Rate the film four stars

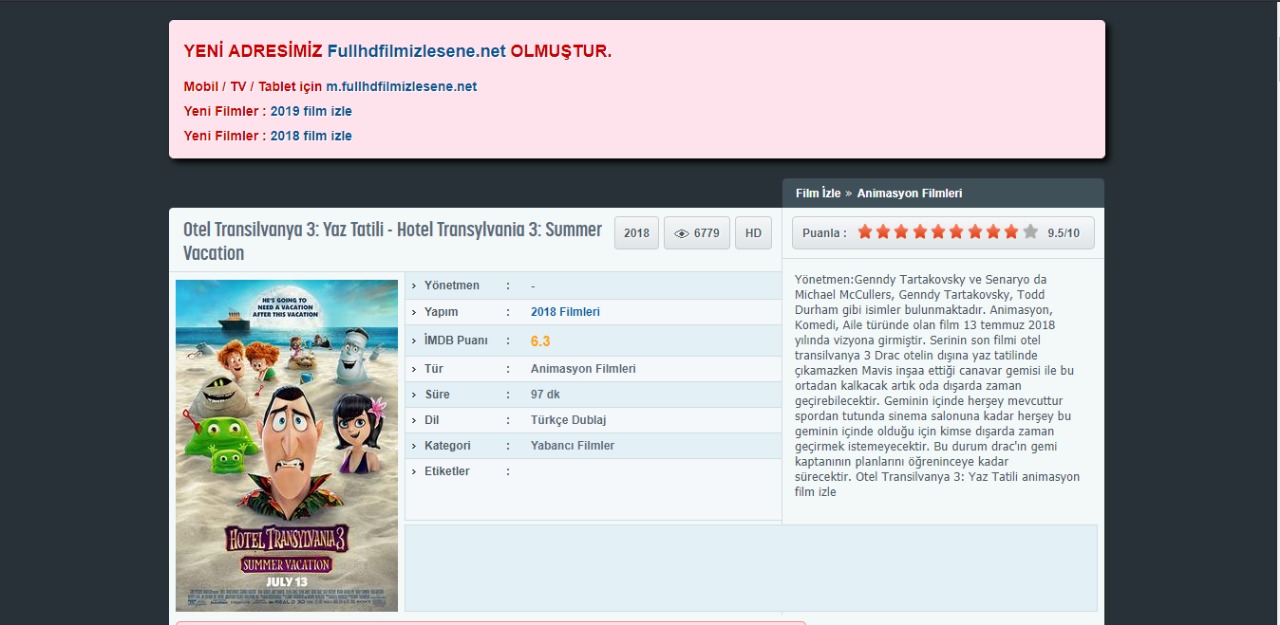920,232
